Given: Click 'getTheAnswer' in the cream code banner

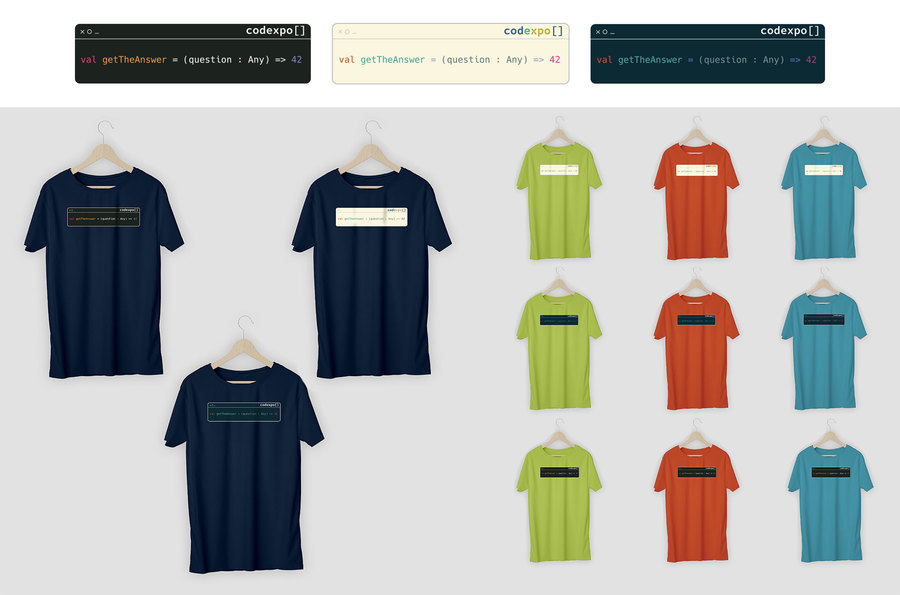Looking at the screenshot, I should 393,60.
